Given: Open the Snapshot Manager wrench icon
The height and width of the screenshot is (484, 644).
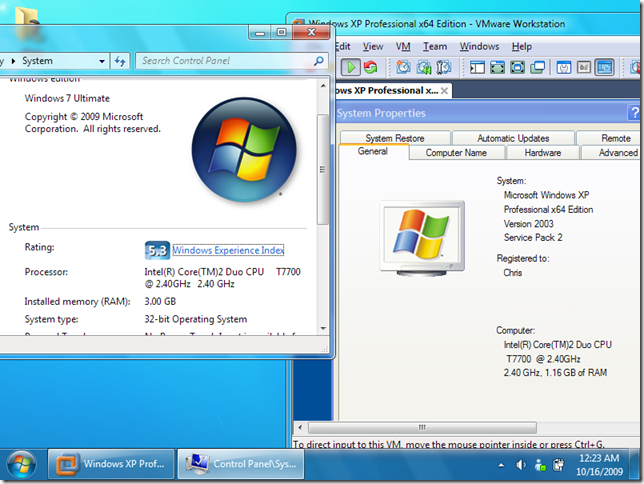Looking at the screenshot, I should click(x=444, y=67).
